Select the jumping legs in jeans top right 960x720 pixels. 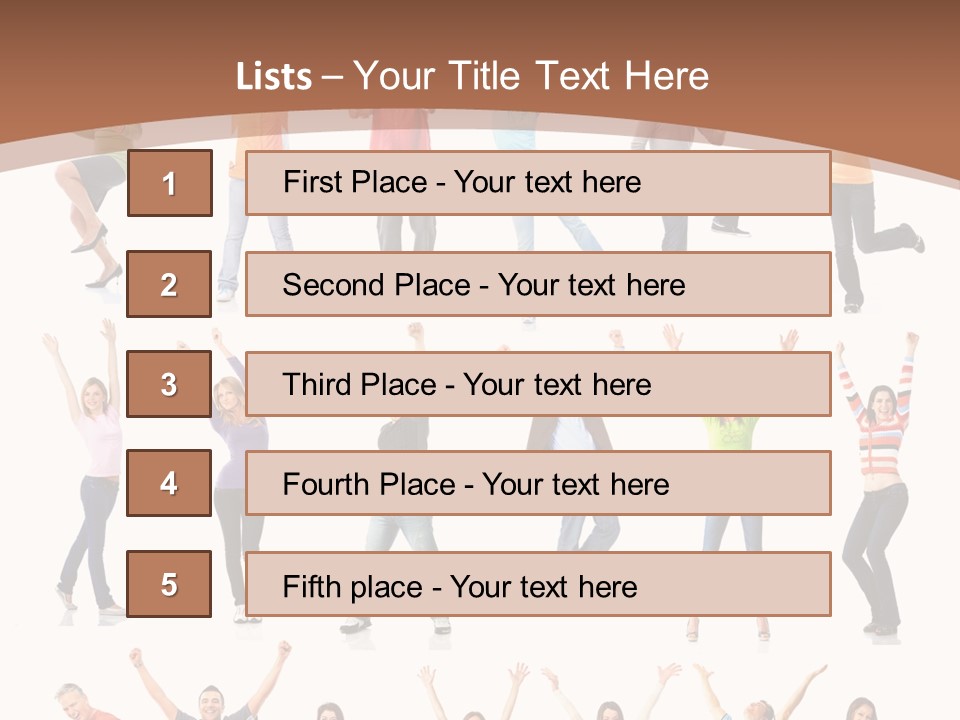870,240
